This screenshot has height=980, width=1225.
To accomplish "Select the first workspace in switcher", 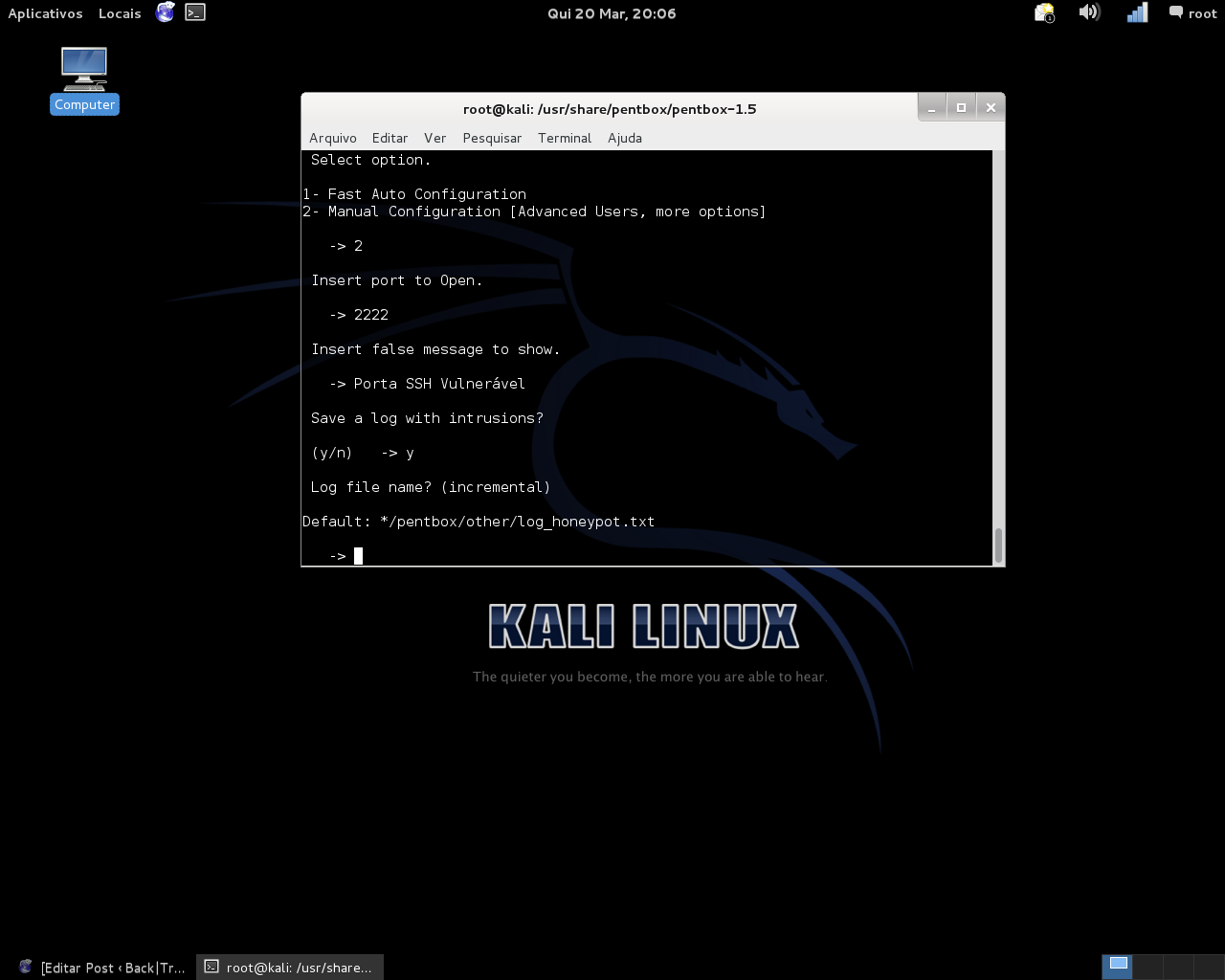I will tap(1118, 967).
